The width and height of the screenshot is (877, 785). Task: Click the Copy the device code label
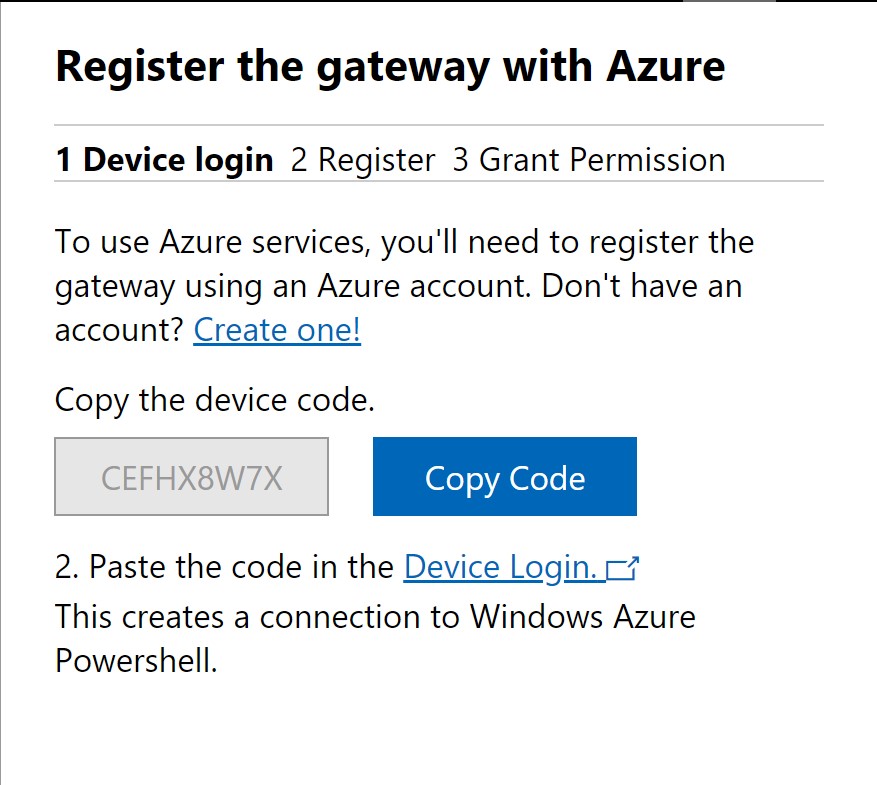coord(215,401)
